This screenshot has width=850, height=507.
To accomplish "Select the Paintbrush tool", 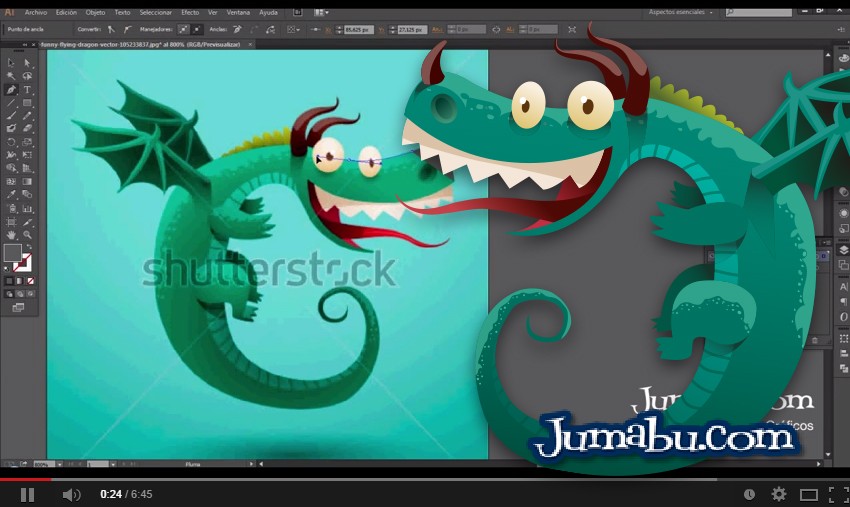I will click(11, 115).
